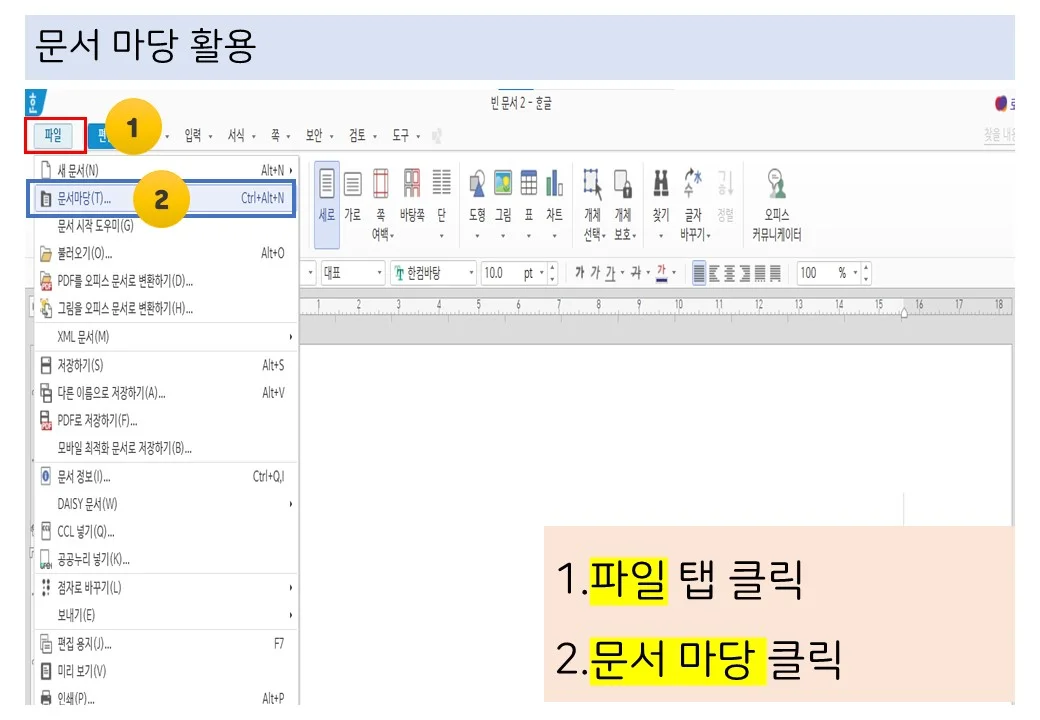1040x720 pixels.
Task: Click 문서 시작 도우미(G) entry
Action: pos(166,225)
